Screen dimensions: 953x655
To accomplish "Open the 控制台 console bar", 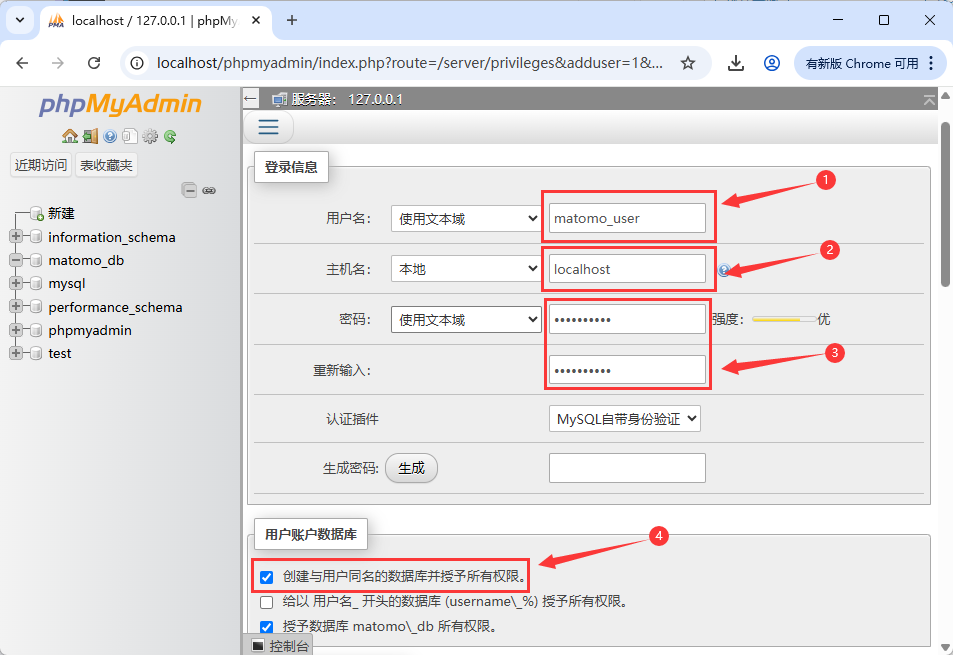I will pos(280,645).
